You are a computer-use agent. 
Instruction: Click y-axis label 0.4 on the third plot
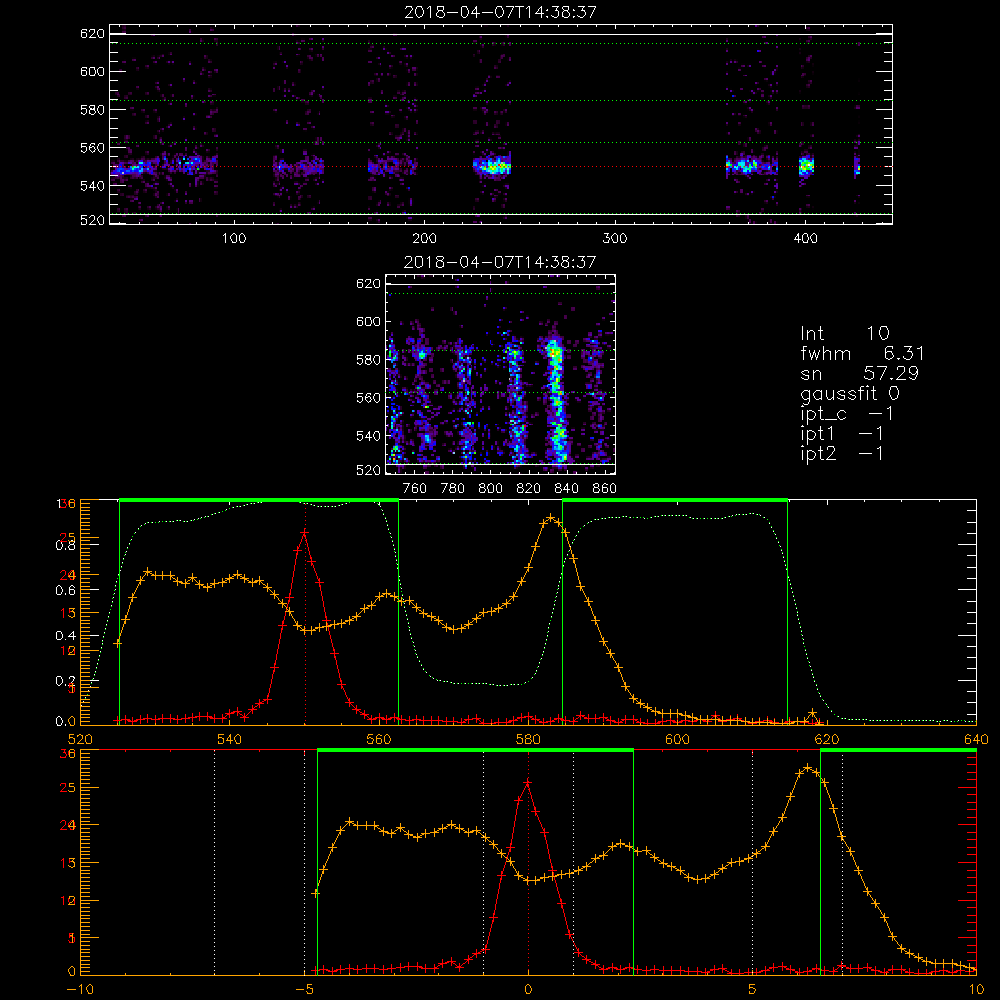65,635
